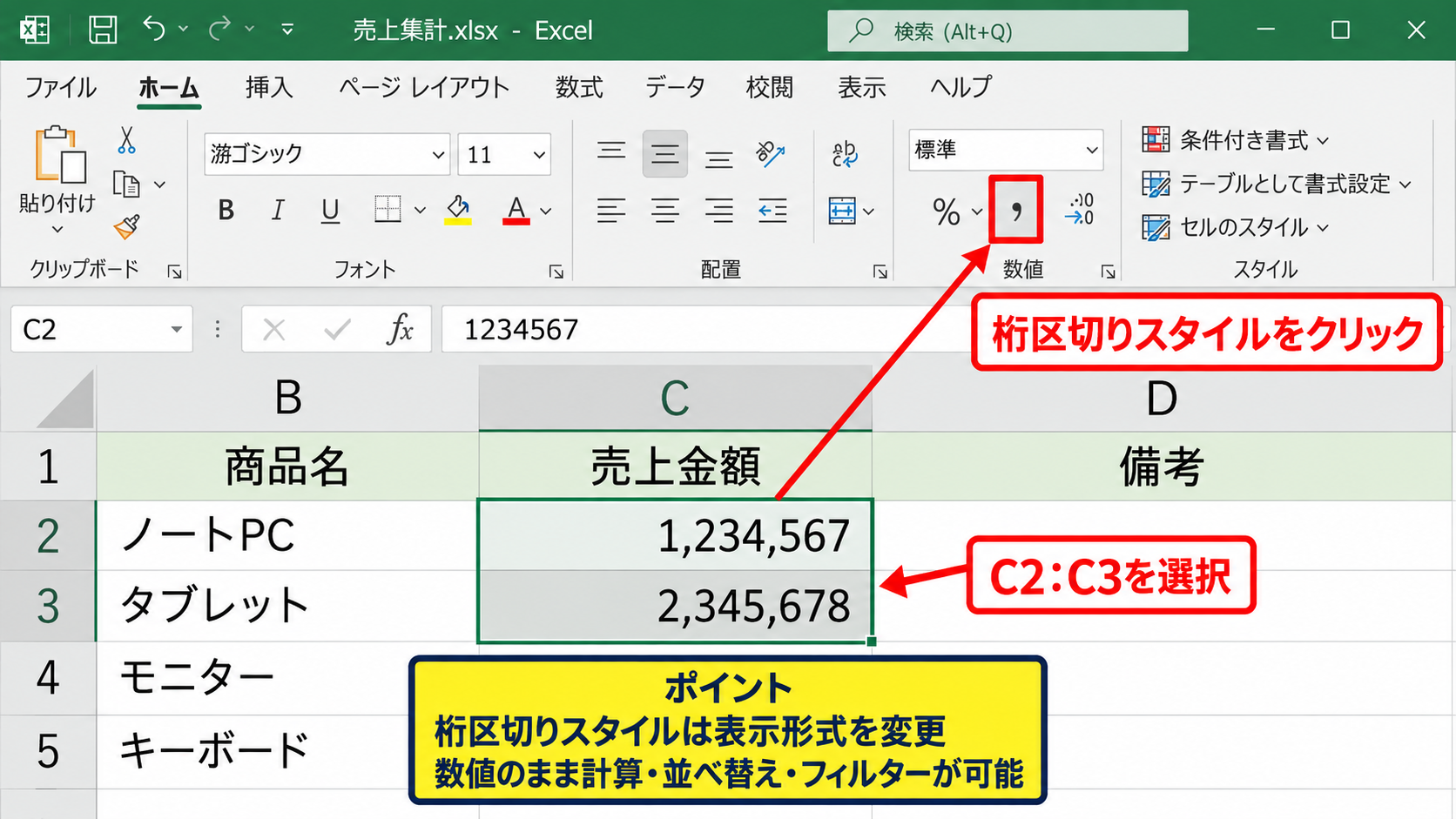
Task: Open the 挿入 ribbon tab
Action: (x=268, y=87)
